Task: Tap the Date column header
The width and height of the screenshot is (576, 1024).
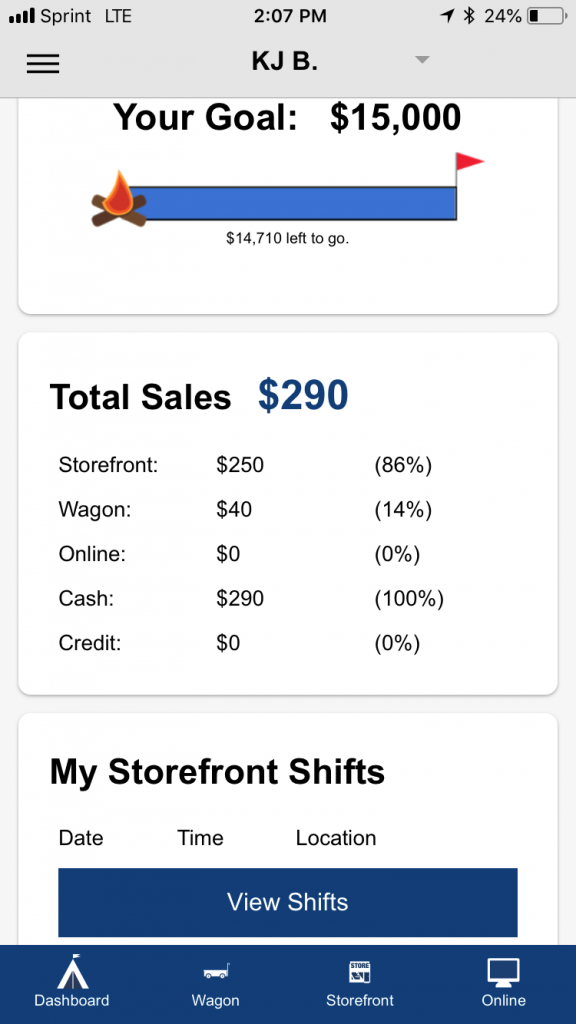Action: point(81,838)
